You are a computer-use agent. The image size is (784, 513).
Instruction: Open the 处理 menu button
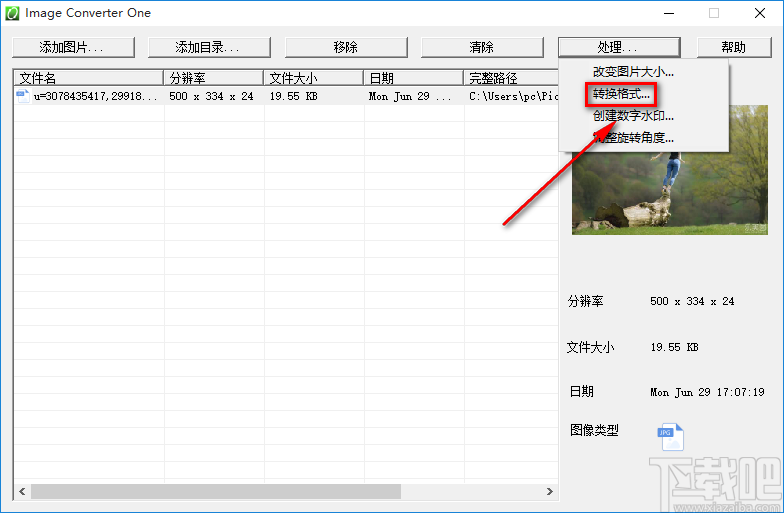tap(619, 48)
